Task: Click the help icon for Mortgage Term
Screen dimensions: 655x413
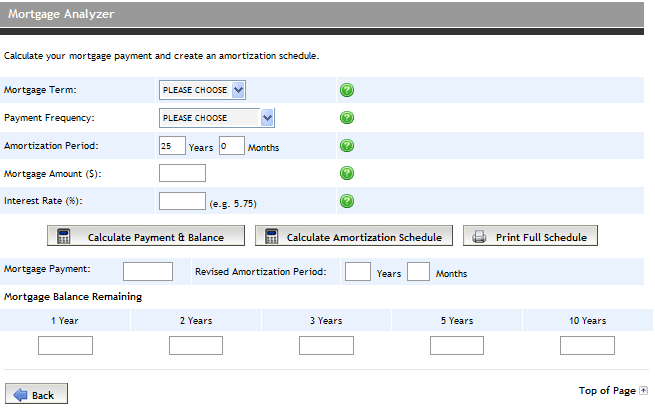Action: tap(347, 90)
